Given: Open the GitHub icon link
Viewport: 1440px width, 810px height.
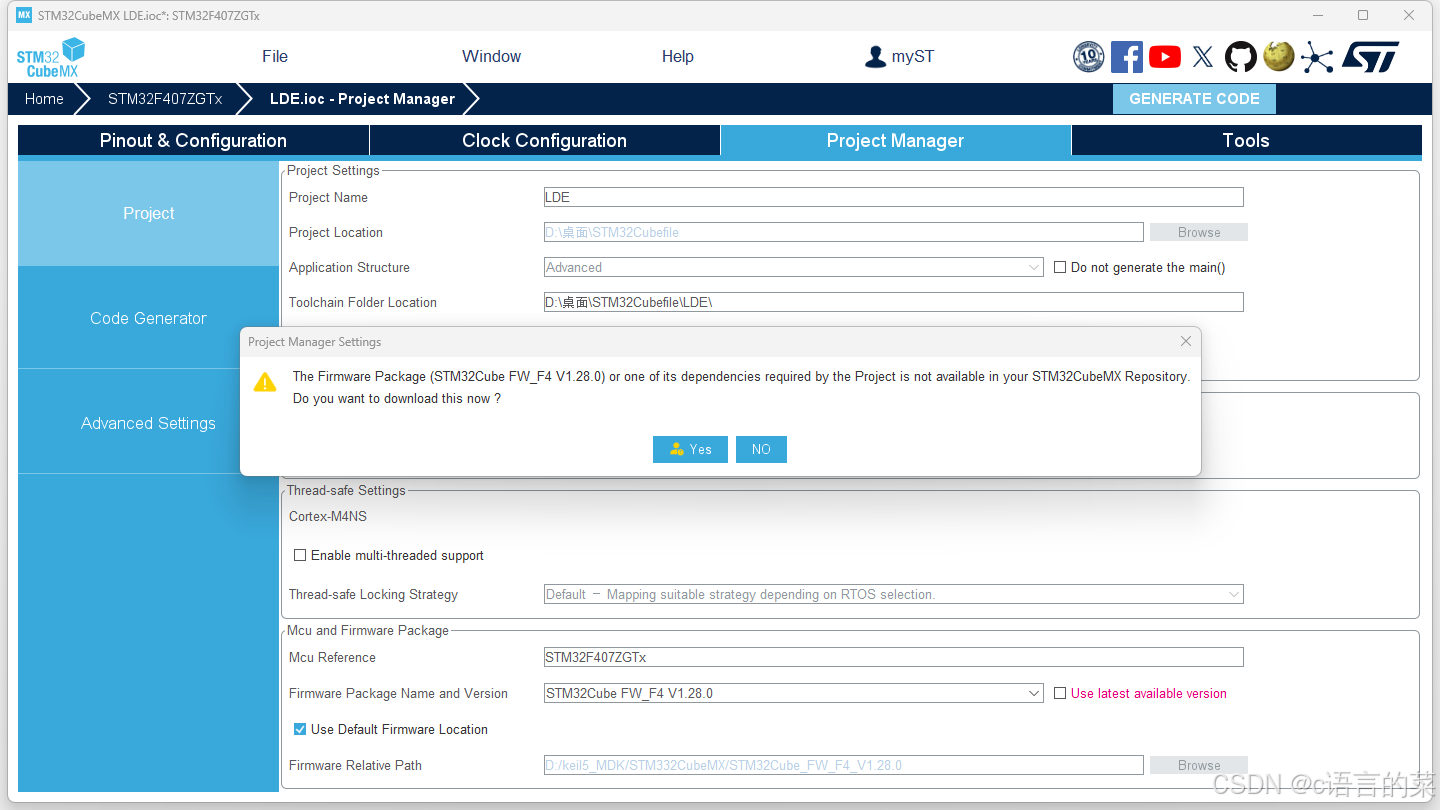Looking at the screenshot, I should click(1241, 57).
